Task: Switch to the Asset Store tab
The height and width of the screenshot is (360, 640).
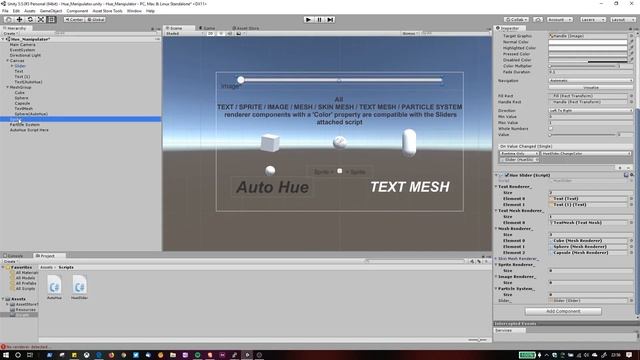Action: coord(246,28)
